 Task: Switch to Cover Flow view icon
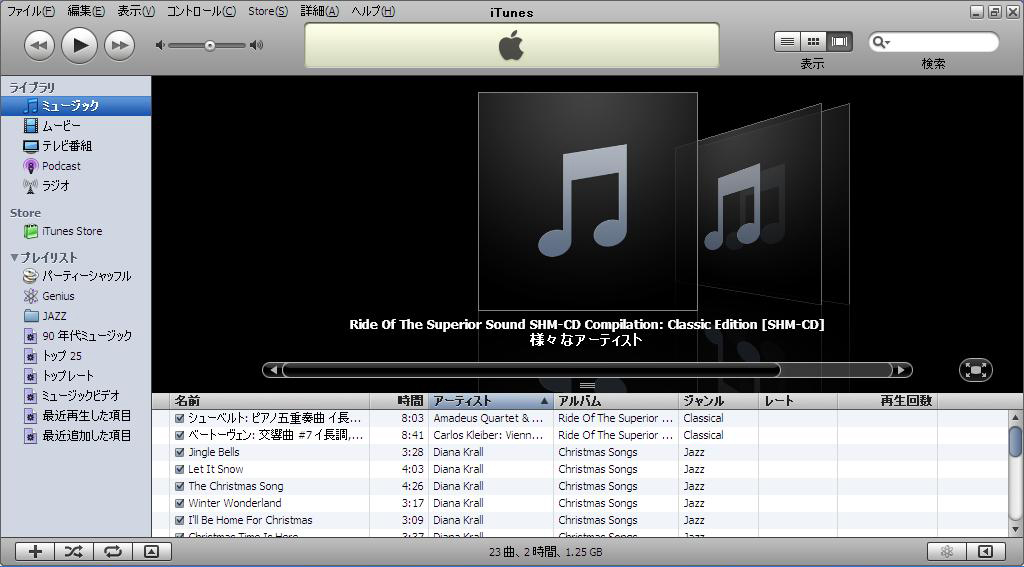[x=839, y=42]
